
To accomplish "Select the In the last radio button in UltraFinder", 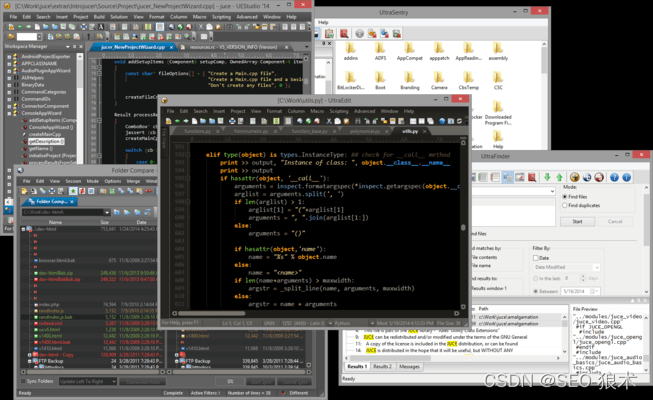I will 536,278.
